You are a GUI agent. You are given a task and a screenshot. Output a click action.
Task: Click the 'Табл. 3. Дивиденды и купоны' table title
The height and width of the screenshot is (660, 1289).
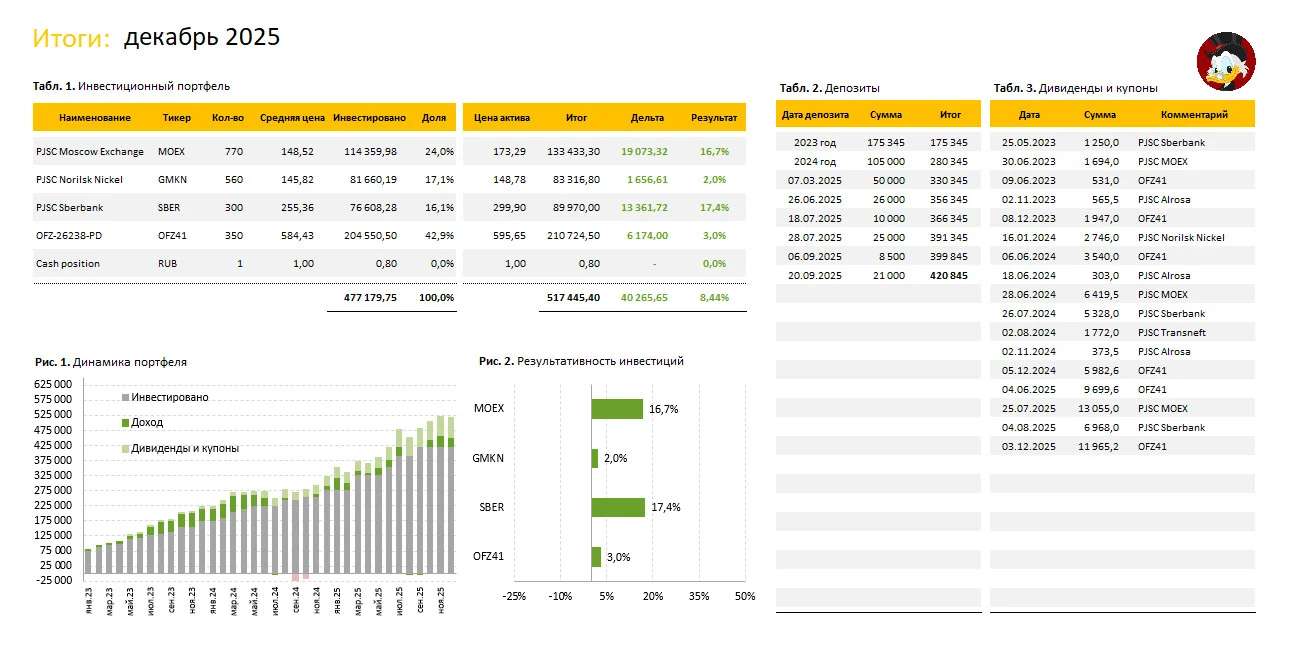coord(1076,88)
